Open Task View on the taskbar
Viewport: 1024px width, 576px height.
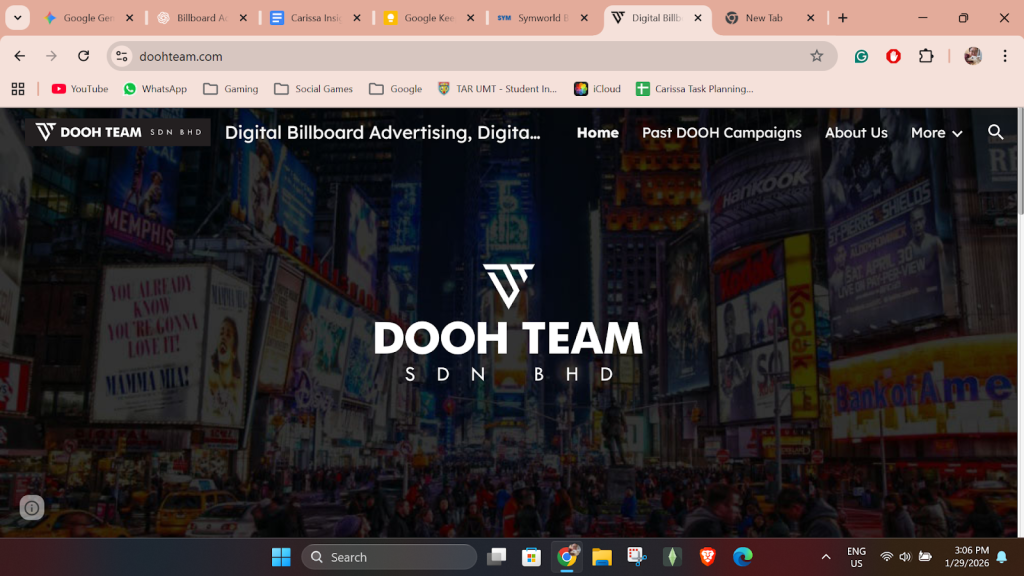[x=496, y=557]
